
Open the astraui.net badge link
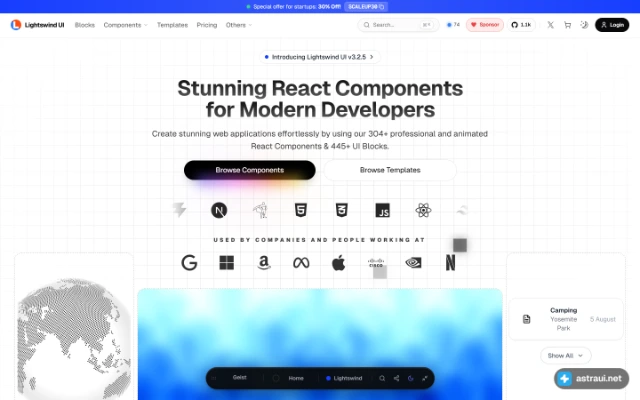click(591, 378)
